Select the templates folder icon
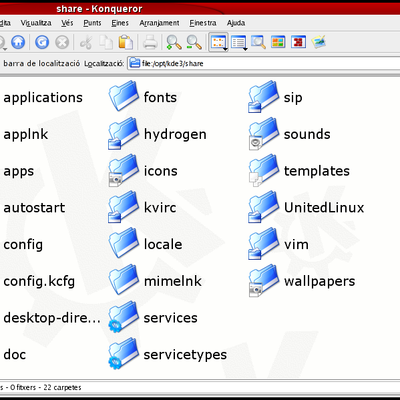Viewport: 400px width, 400px height. (x=264, y=170)
